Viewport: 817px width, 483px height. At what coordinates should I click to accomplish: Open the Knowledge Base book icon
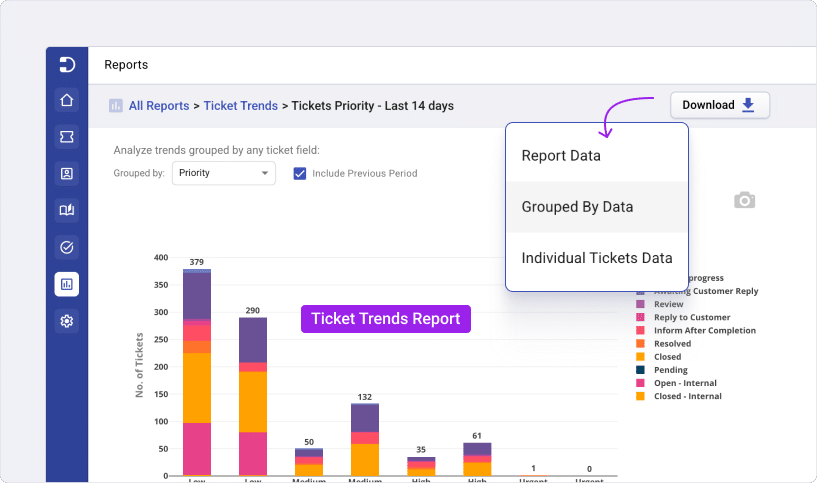[67, 210]
